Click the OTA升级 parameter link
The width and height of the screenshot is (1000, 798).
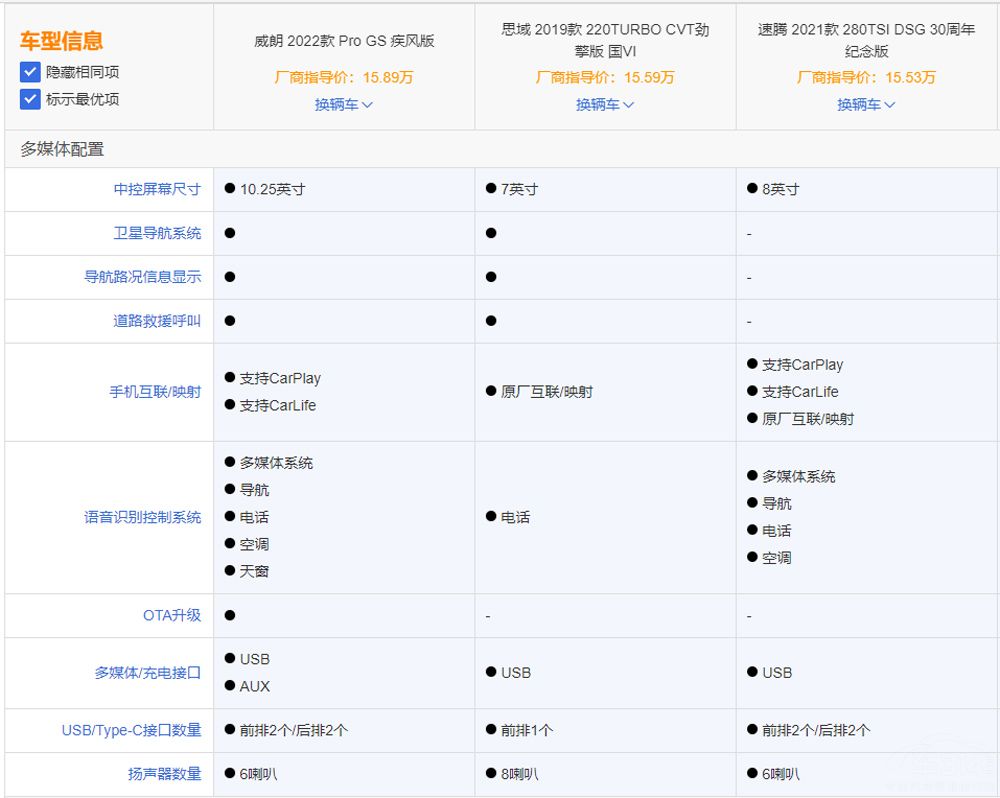click(x=172, y=615)
